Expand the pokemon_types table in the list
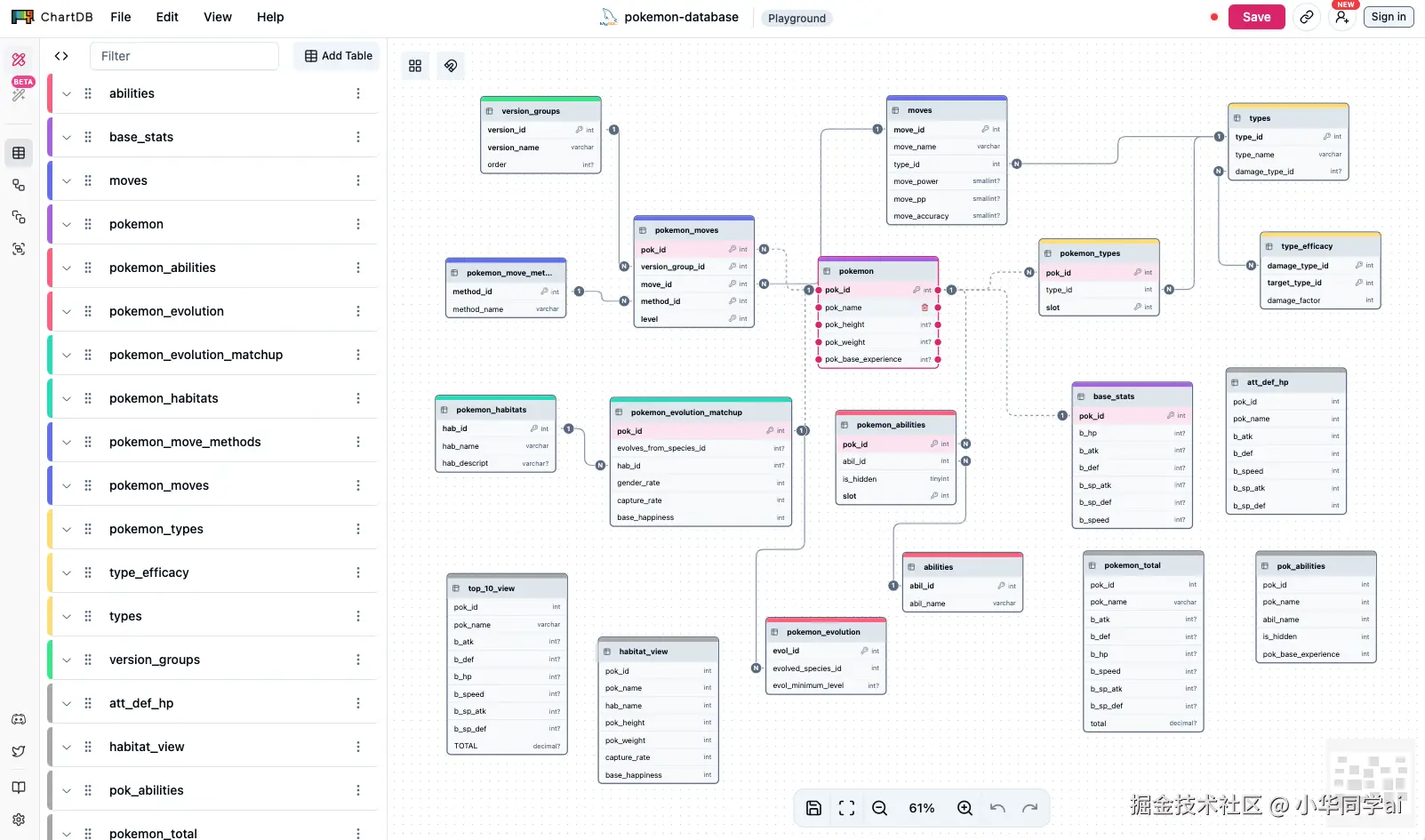 click(x=67, y=529)
